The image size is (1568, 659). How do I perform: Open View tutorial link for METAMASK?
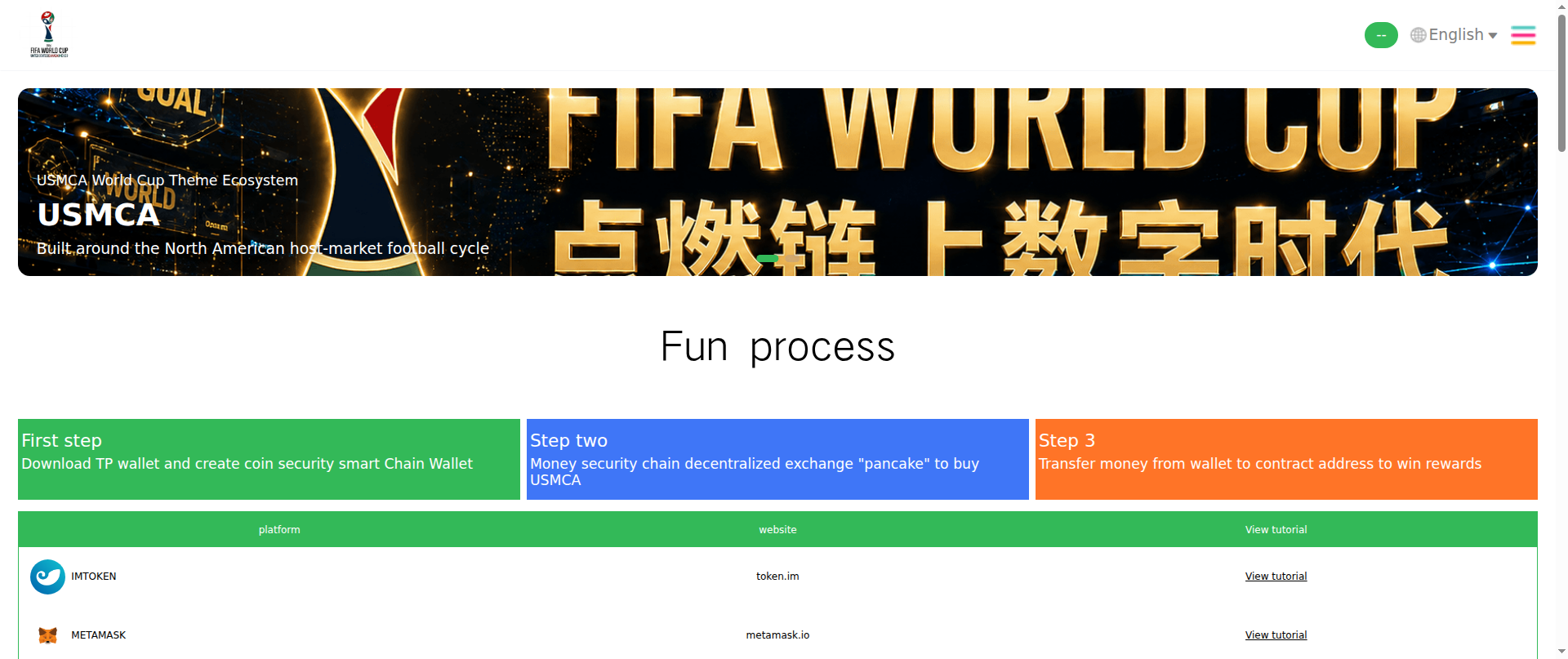click(1276, 635)
